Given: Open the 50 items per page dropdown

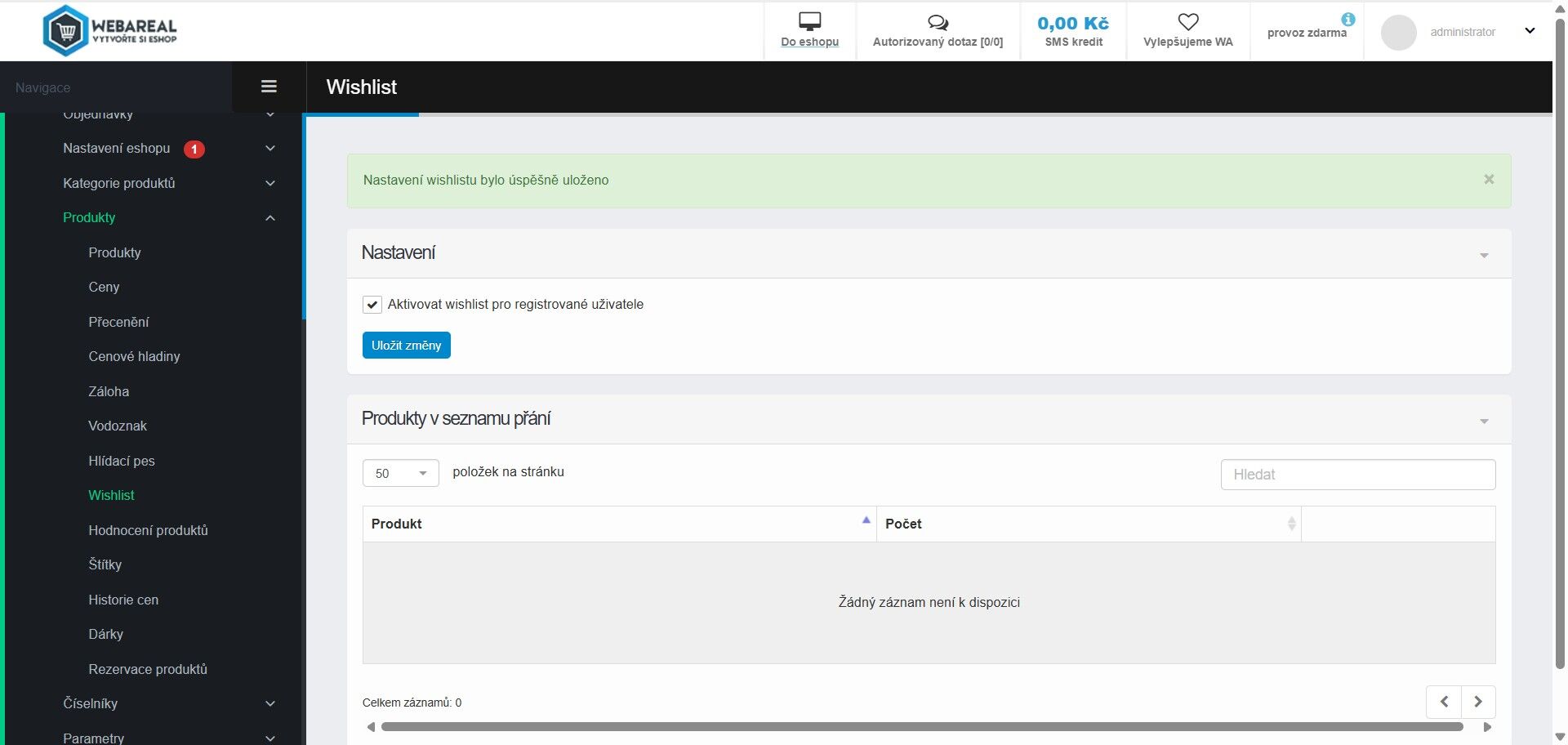Looking at the screenshot, I should (401, 473).
